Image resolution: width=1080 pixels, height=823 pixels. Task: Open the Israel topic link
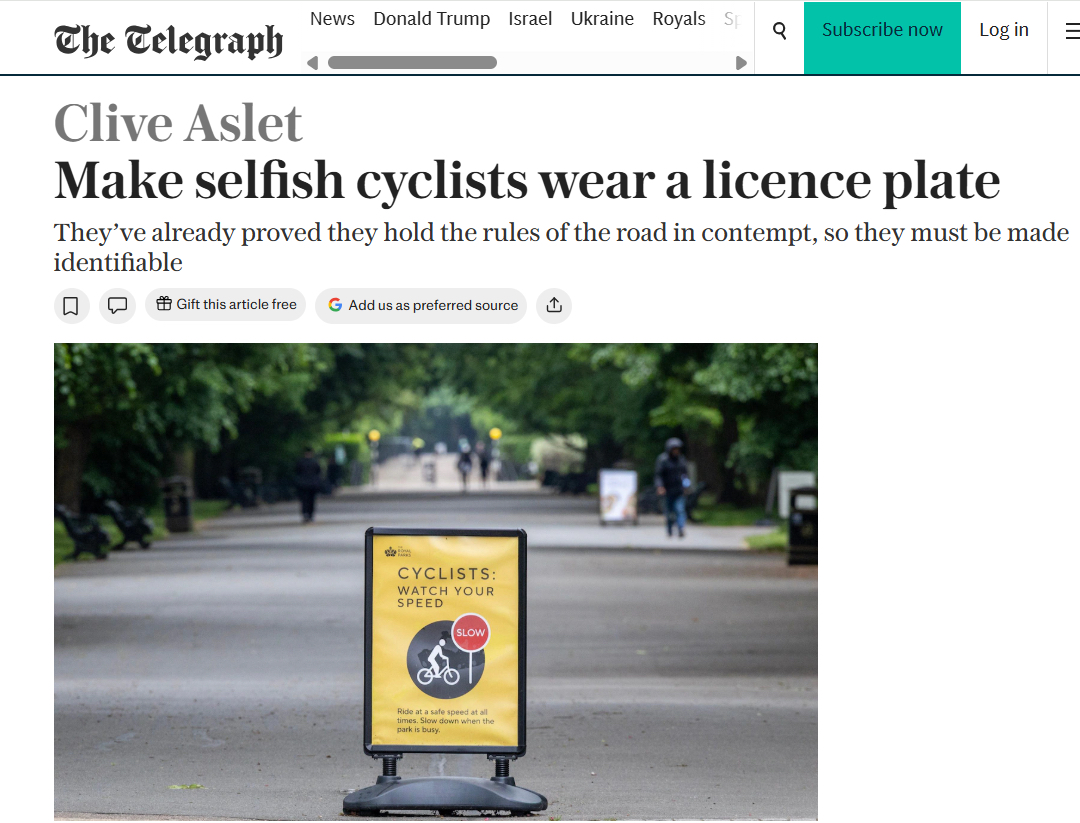[x=530, y=19]
